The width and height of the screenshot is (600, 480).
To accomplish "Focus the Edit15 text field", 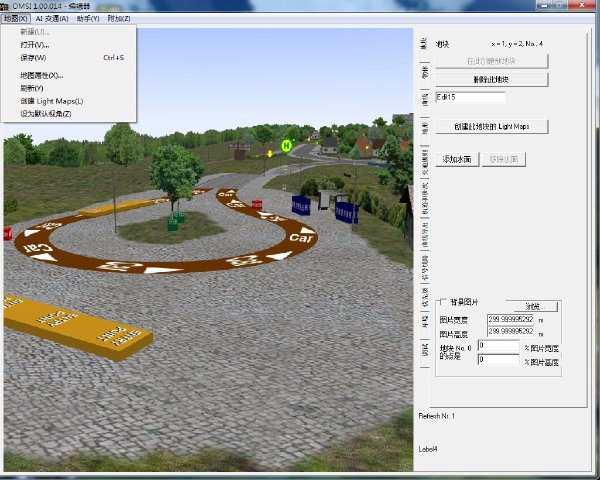I will click(470, 97).
